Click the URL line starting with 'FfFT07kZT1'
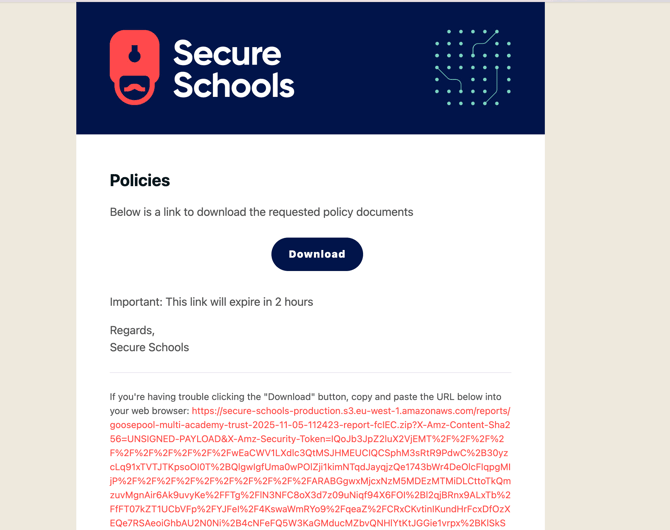This screenshot has width=670, height=530. pyautogui.click(x=310, y=508)
